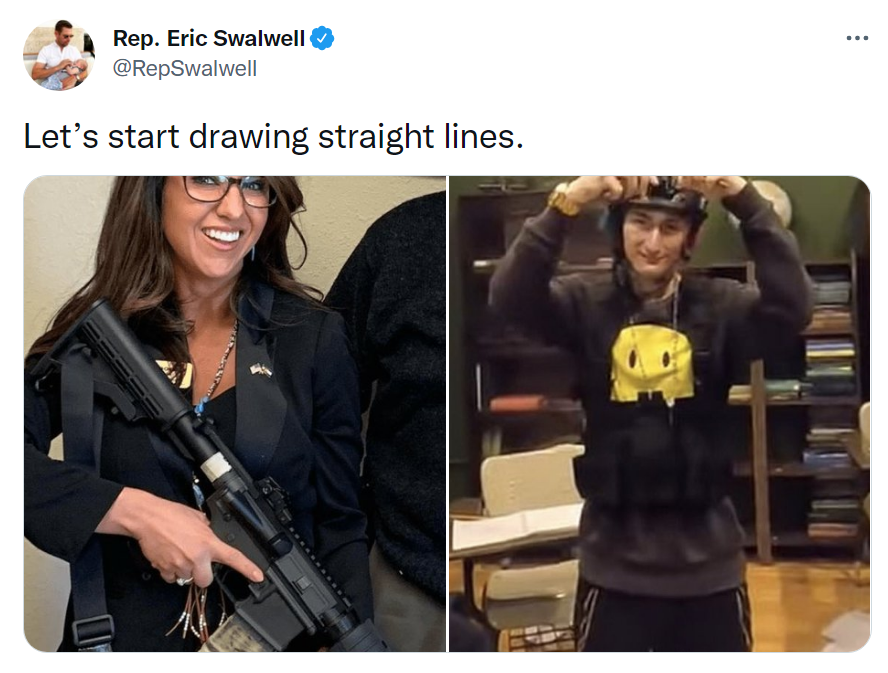Image resolution: width=888 pixels, height=673 pixels.
Task: Click the necklace in the left photo
Action: pyautogui.click(x=218, y=365)
